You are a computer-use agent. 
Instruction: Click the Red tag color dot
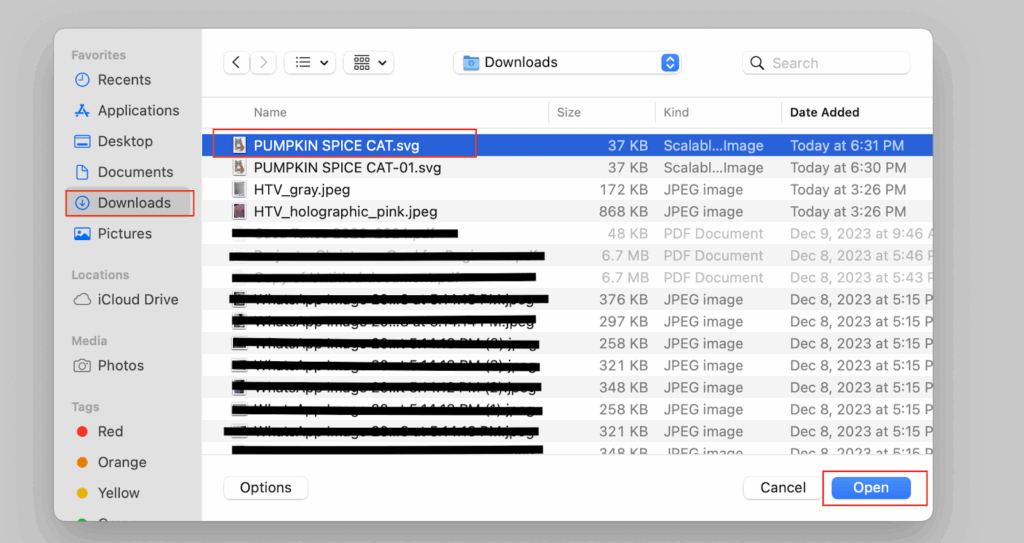coord(83,432)
